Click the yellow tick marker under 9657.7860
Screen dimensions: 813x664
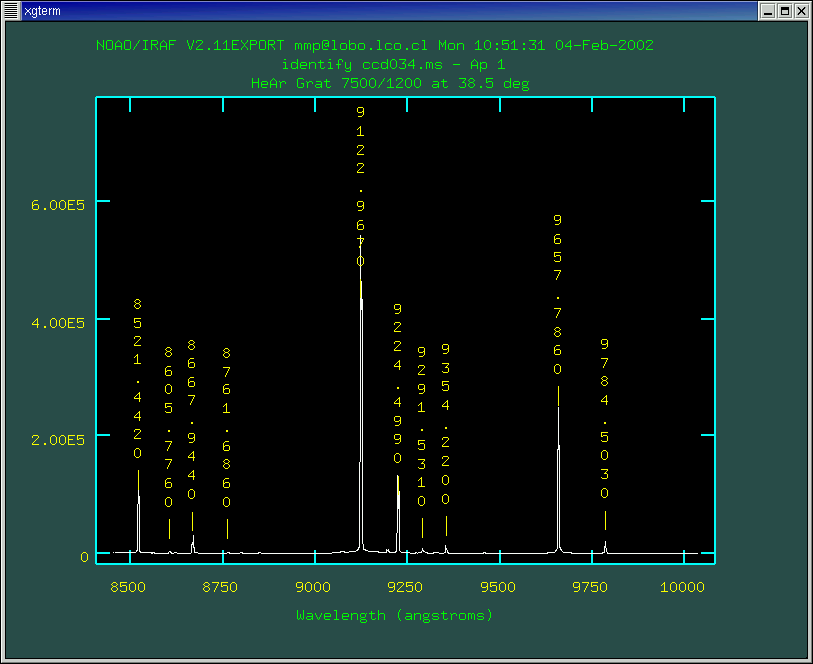558,396
